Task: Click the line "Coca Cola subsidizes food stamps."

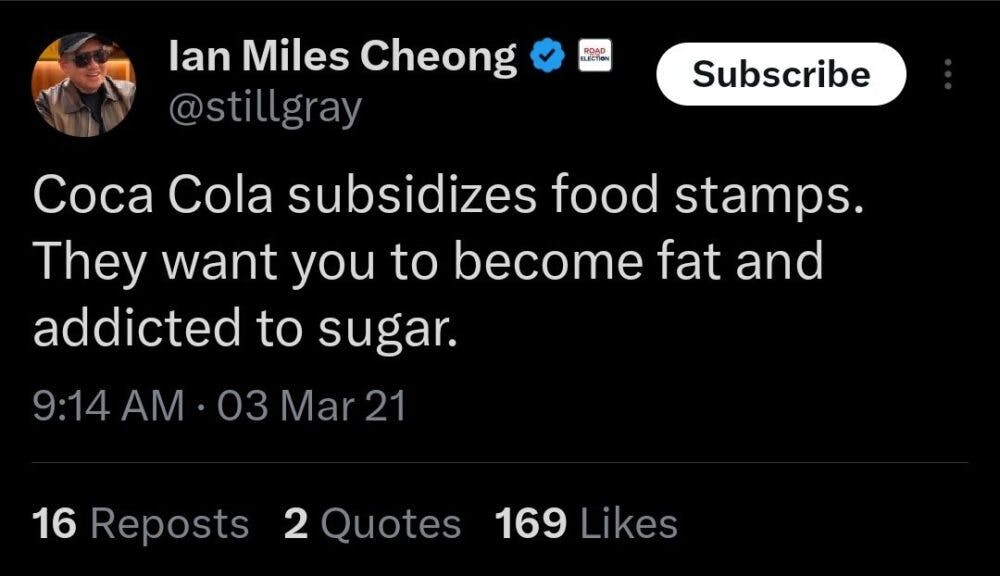Action: pos(448,197)
